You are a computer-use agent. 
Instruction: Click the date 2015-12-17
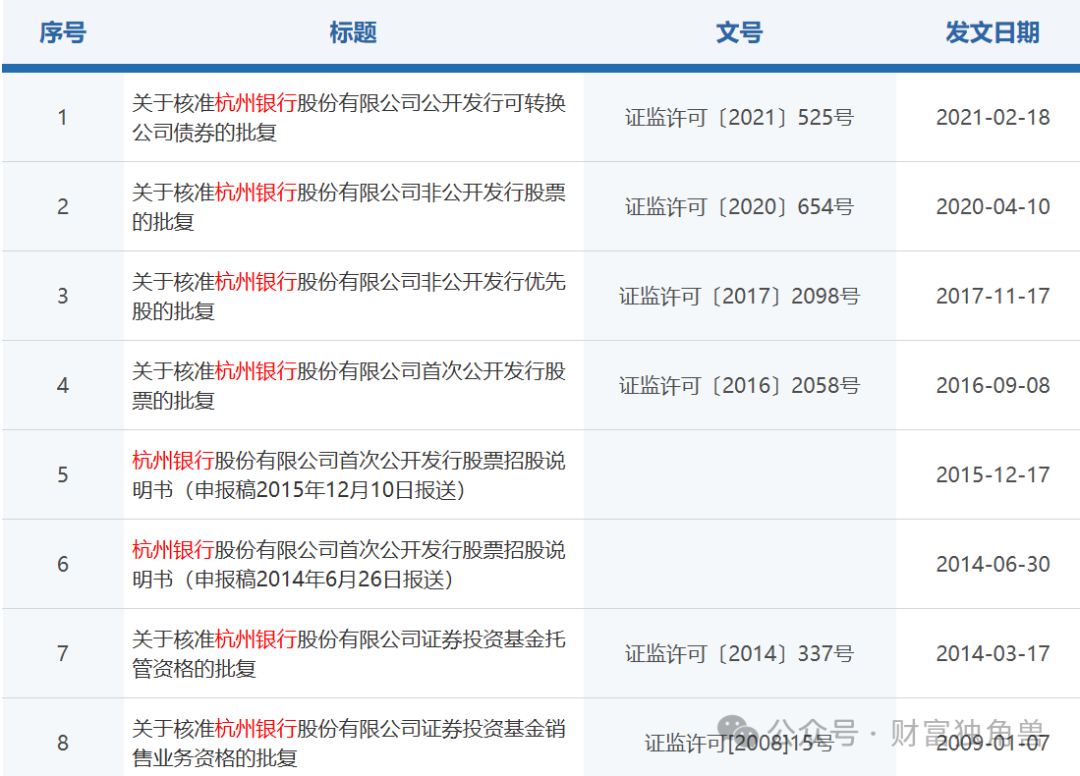993,475
